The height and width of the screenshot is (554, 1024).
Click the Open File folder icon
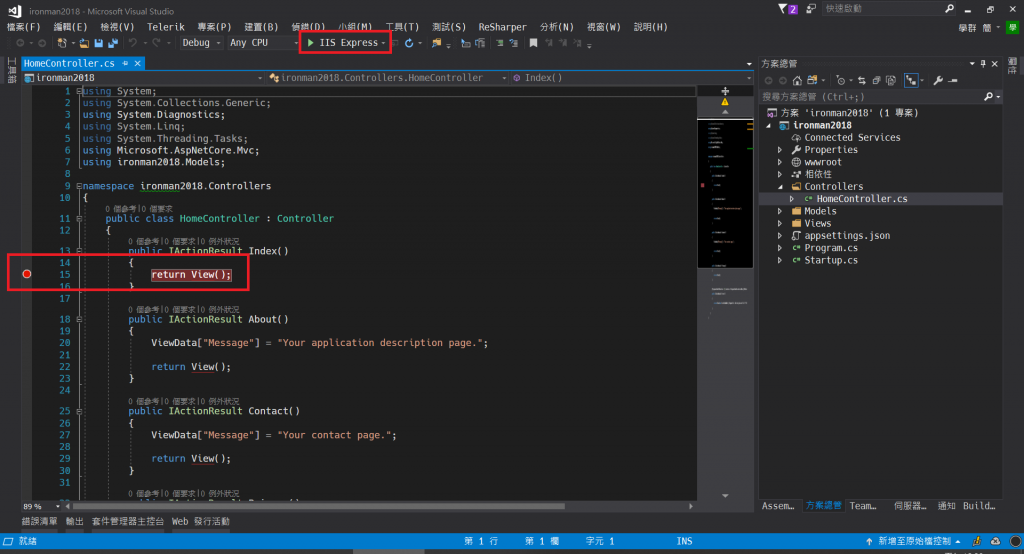click(84, 43)
